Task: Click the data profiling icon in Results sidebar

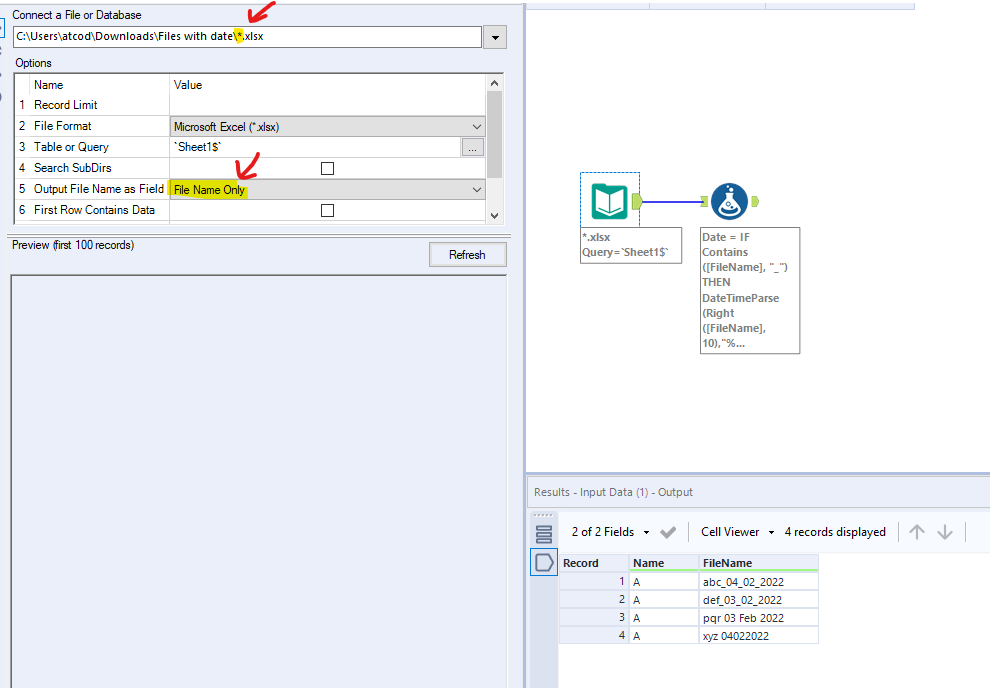Action: pyautogui.click(x=543, y=533)
